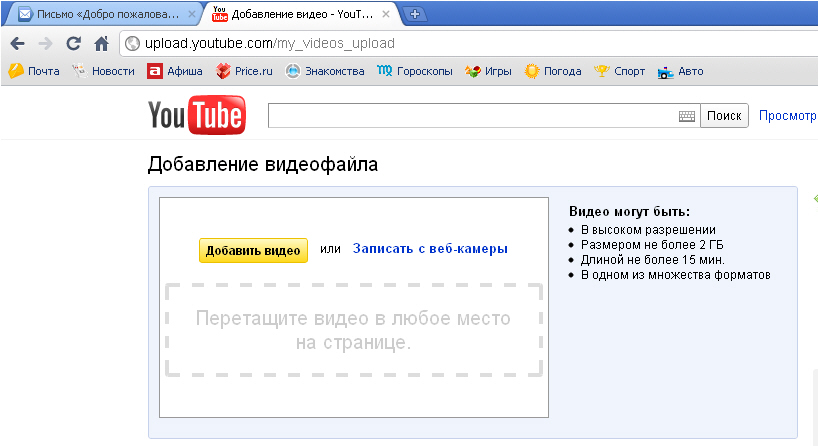818x446 pixels.
Task: Click the globe icon in the address bar
Action: 133,43
